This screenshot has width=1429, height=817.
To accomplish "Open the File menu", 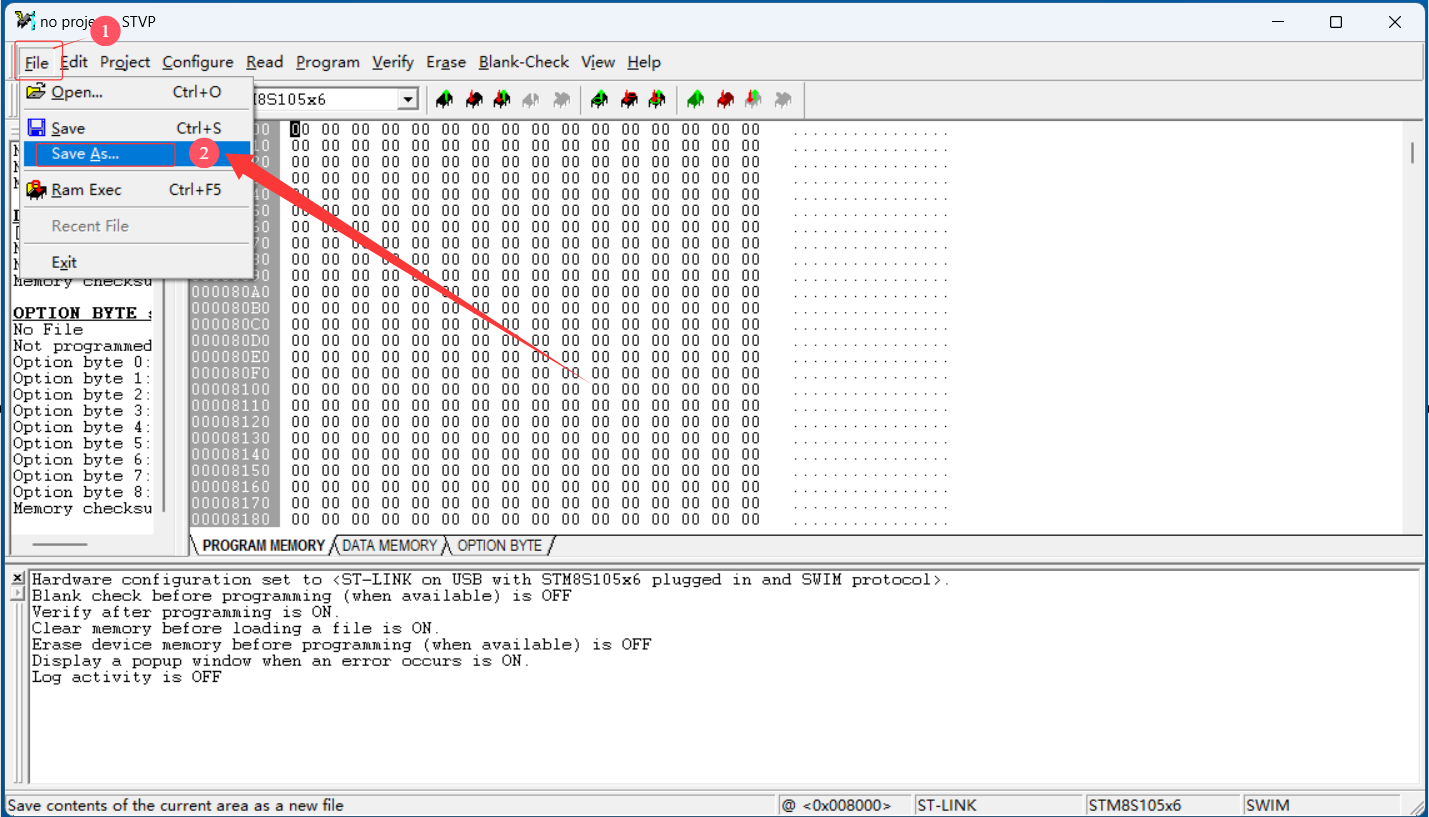I will [36, 62].
